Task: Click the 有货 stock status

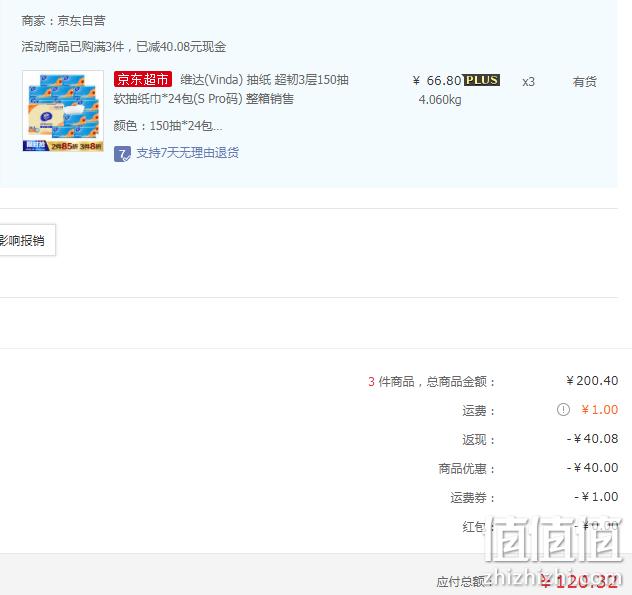Action: pyautogui.click(x=584, y=82)
